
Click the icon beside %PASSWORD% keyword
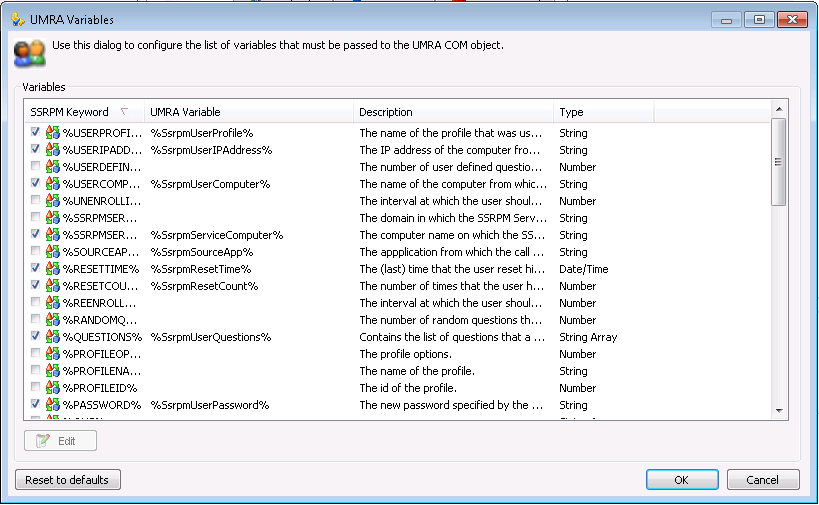(53, 405)
